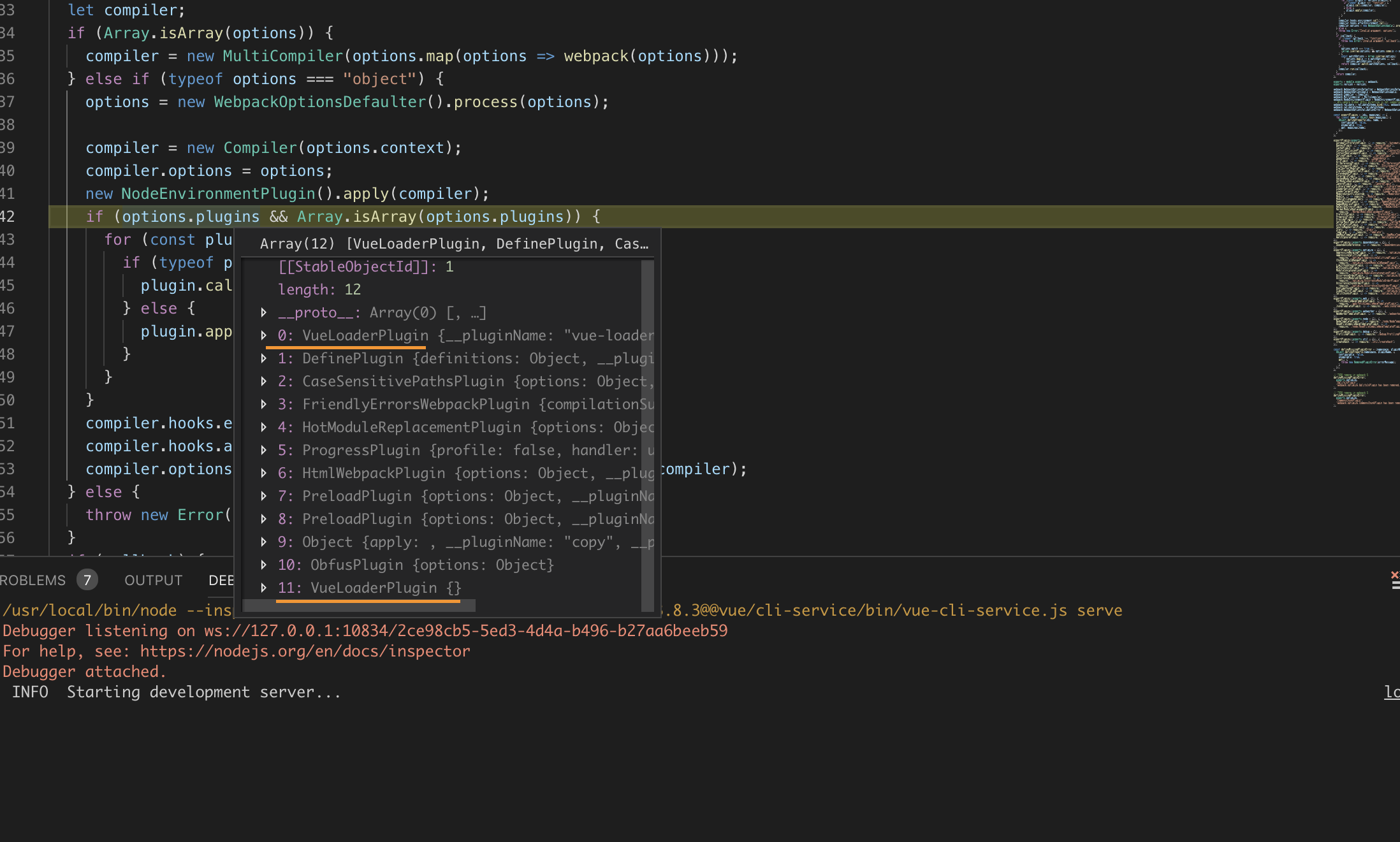Expand item 10 ObfusPlugin
Screen dimensions: 1400x842
[263, 565]
